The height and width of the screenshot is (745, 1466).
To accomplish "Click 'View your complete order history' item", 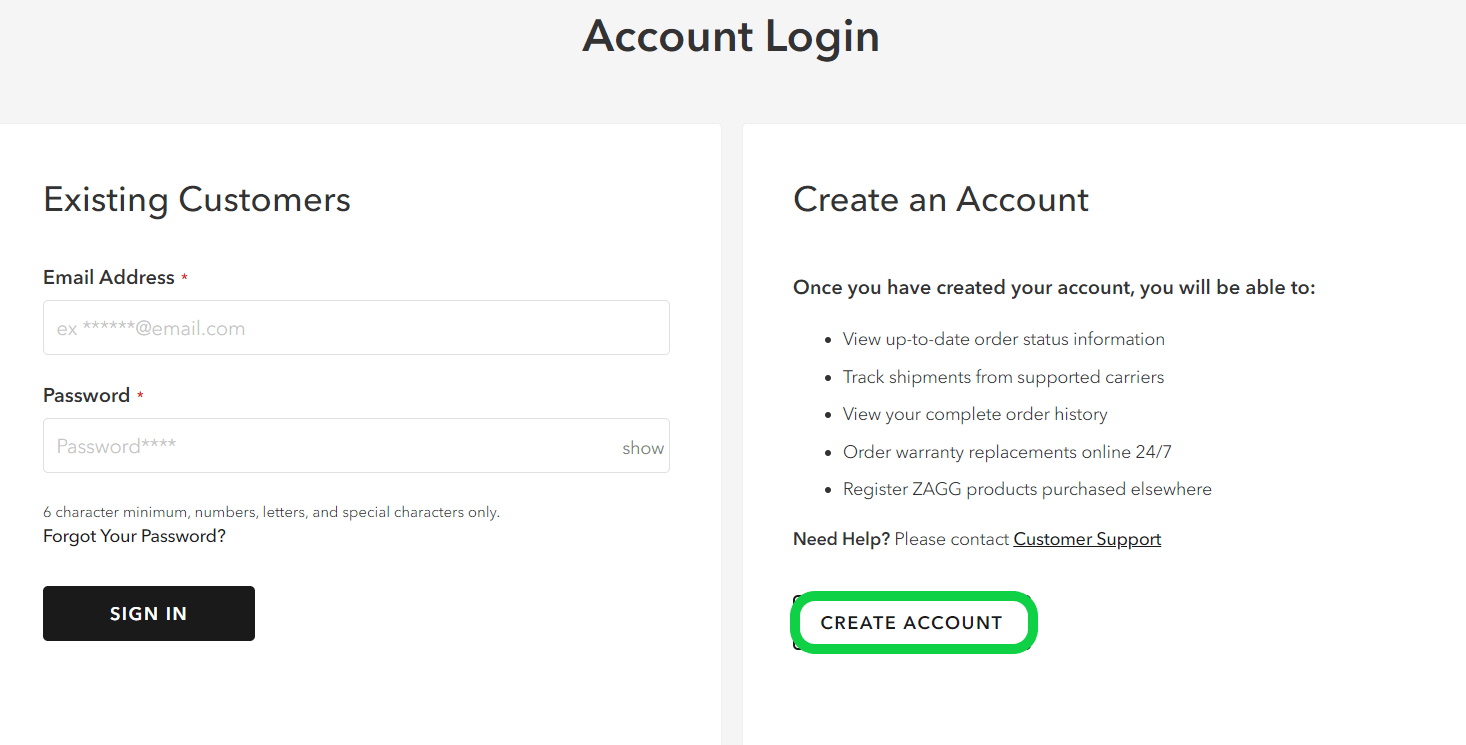I will (975, 414).
